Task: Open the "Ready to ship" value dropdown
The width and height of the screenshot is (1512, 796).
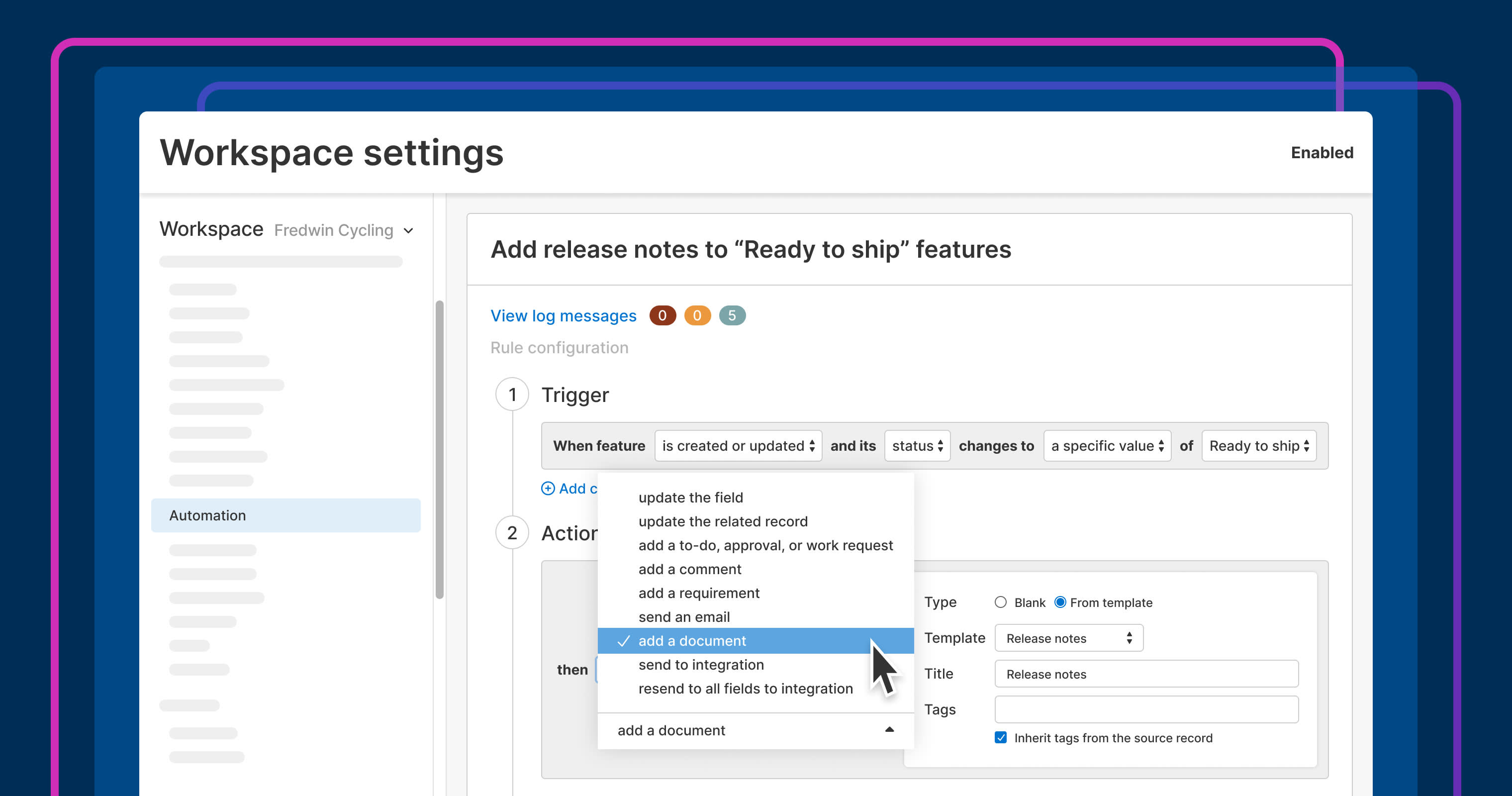Action: point(1258,446)
